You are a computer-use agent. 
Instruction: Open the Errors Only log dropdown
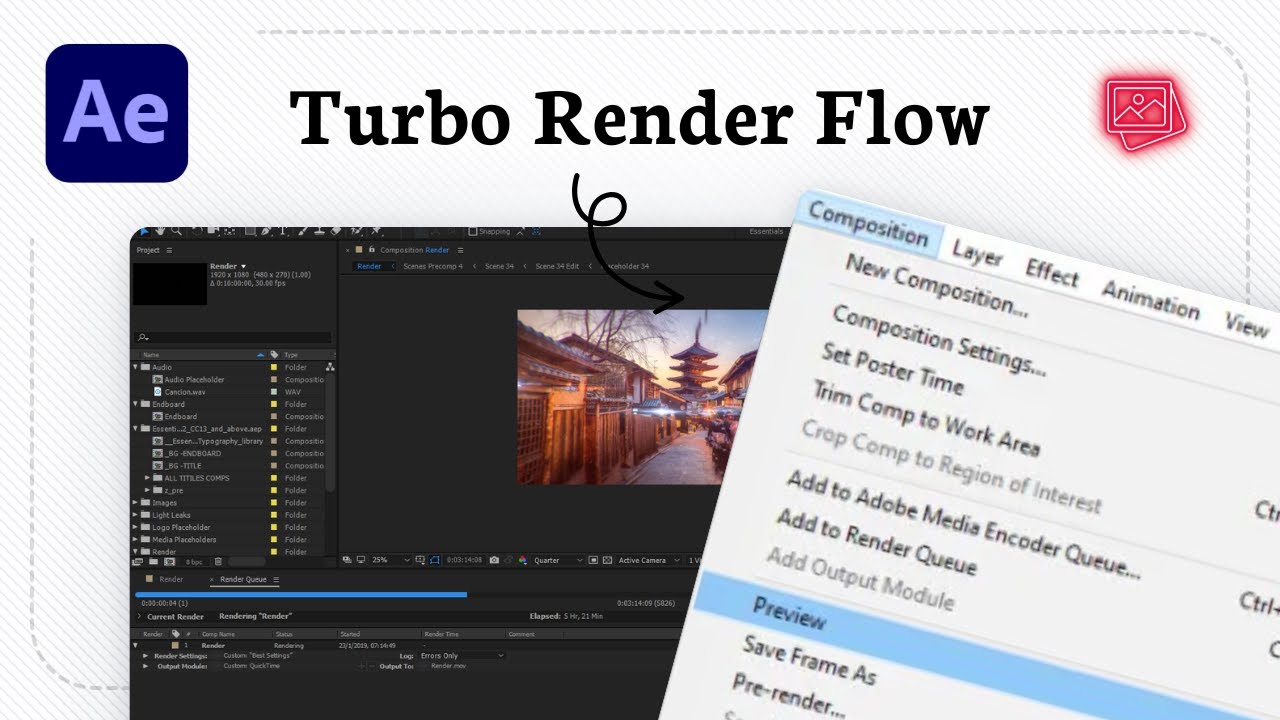(x=460, y=655)
